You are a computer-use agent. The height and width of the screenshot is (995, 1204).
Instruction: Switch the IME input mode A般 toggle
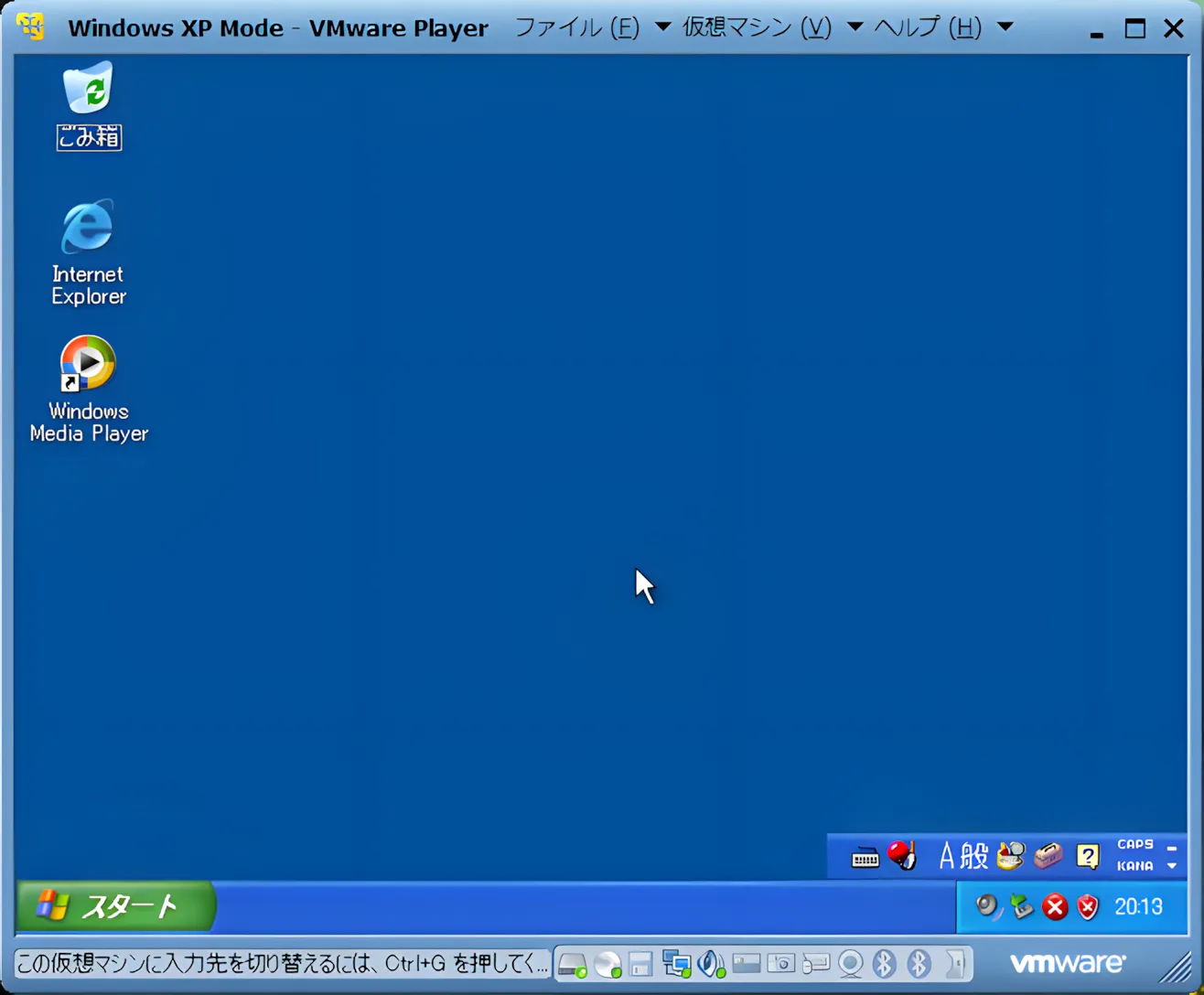pos(961,856)
